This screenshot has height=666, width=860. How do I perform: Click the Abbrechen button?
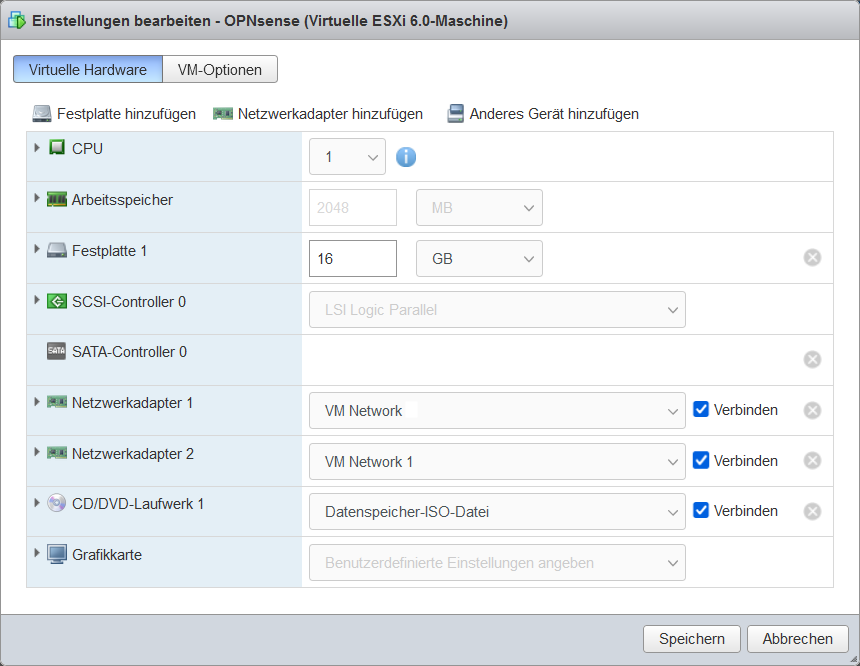coord(797,639)
